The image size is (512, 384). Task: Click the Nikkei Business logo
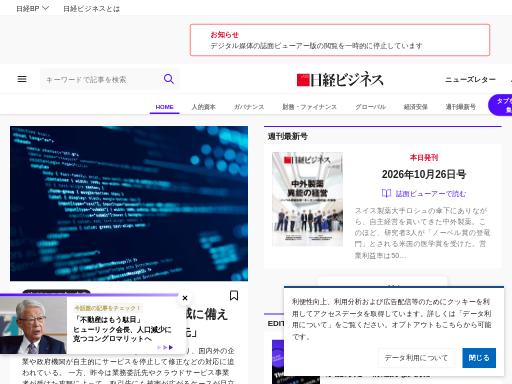(340, 80)
